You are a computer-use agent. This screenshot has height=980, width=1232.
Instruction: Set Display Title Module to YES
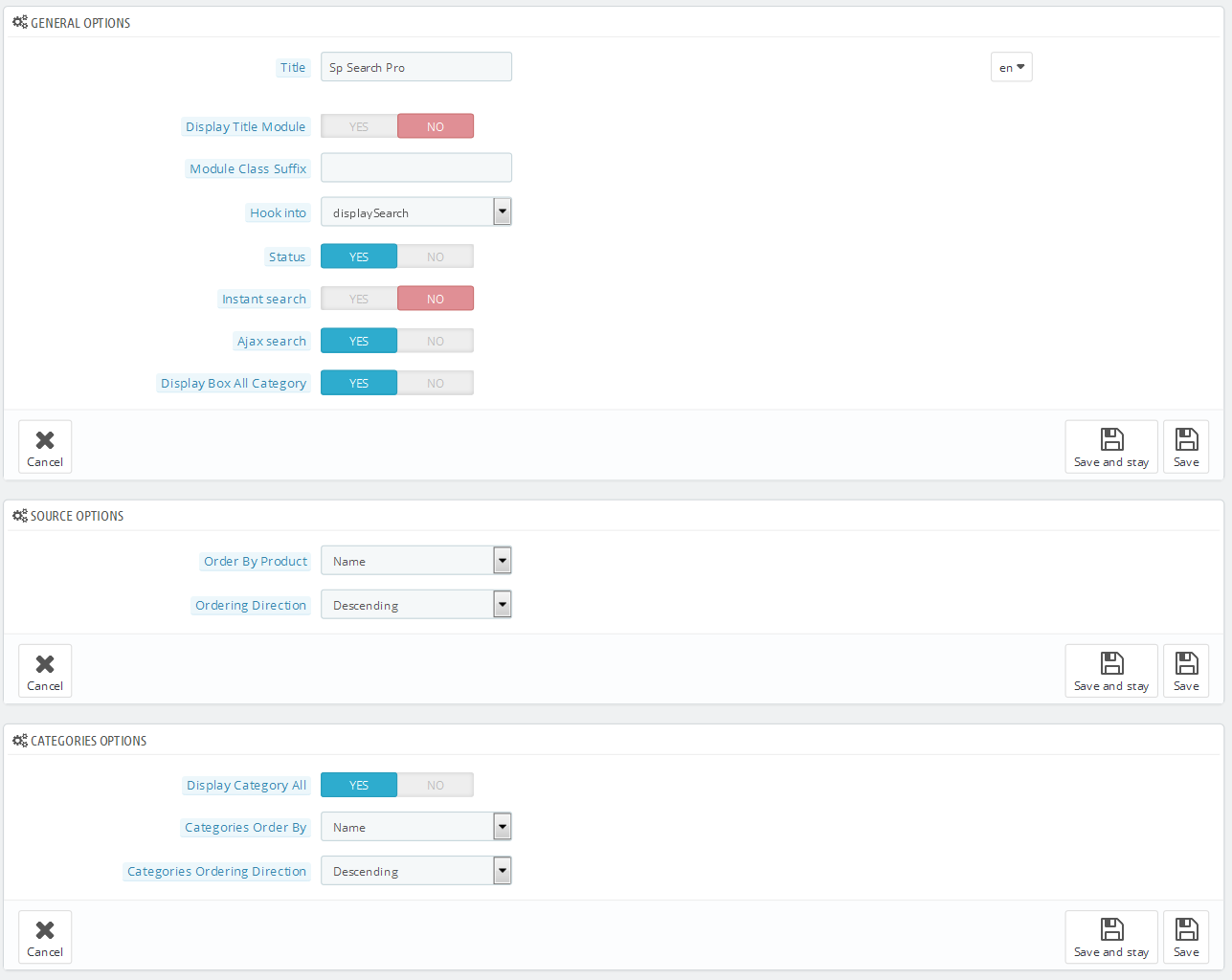[x=359, y=126]
